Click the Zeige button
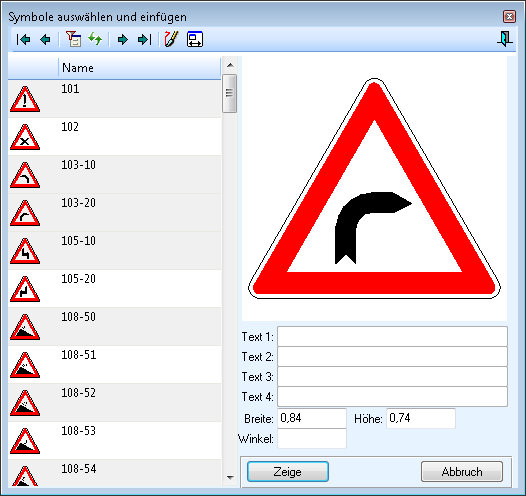 [288, 472]
